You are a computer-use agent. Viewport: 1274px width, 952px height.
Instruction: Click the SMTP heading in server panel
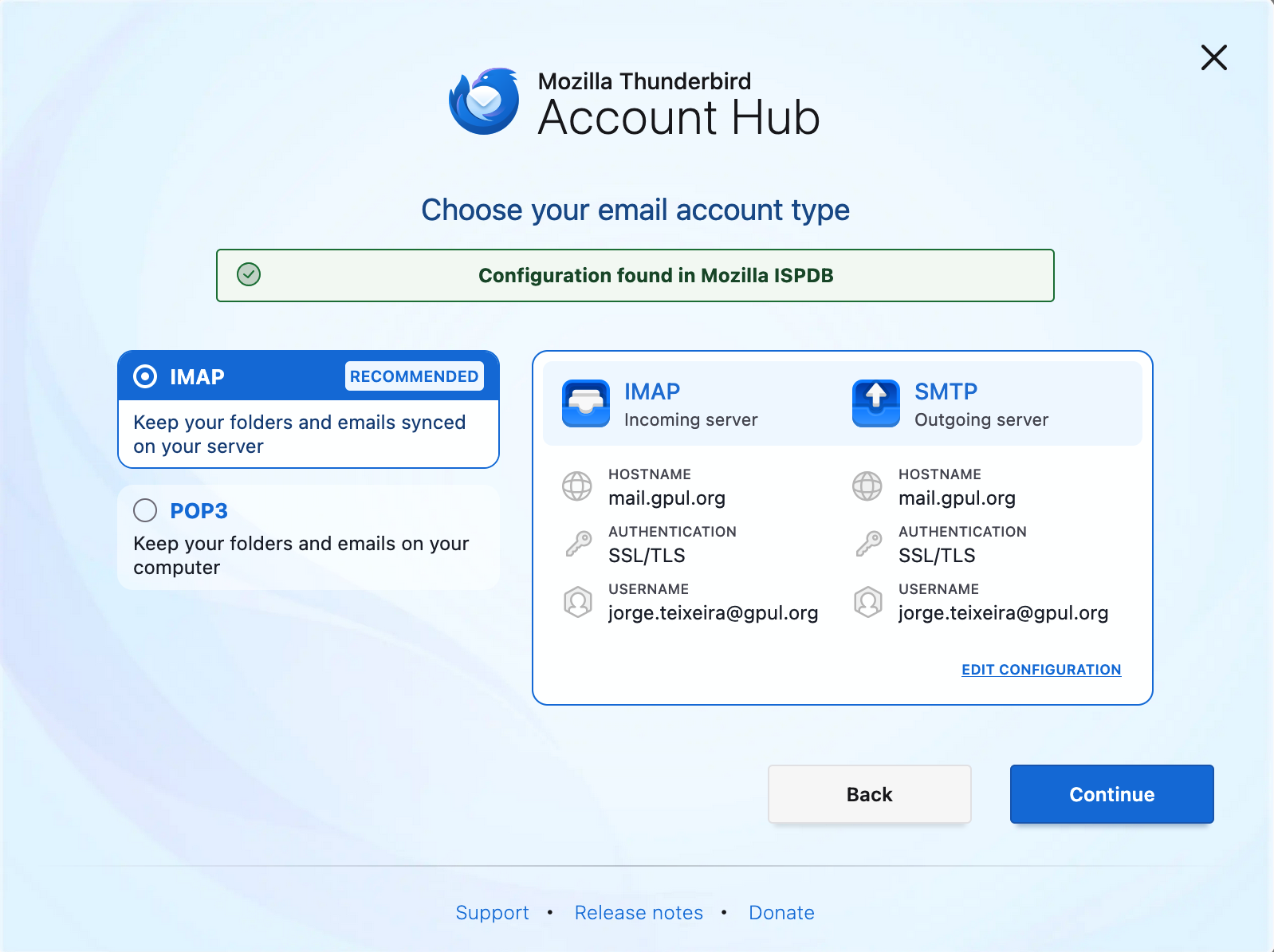pos(946,391)
